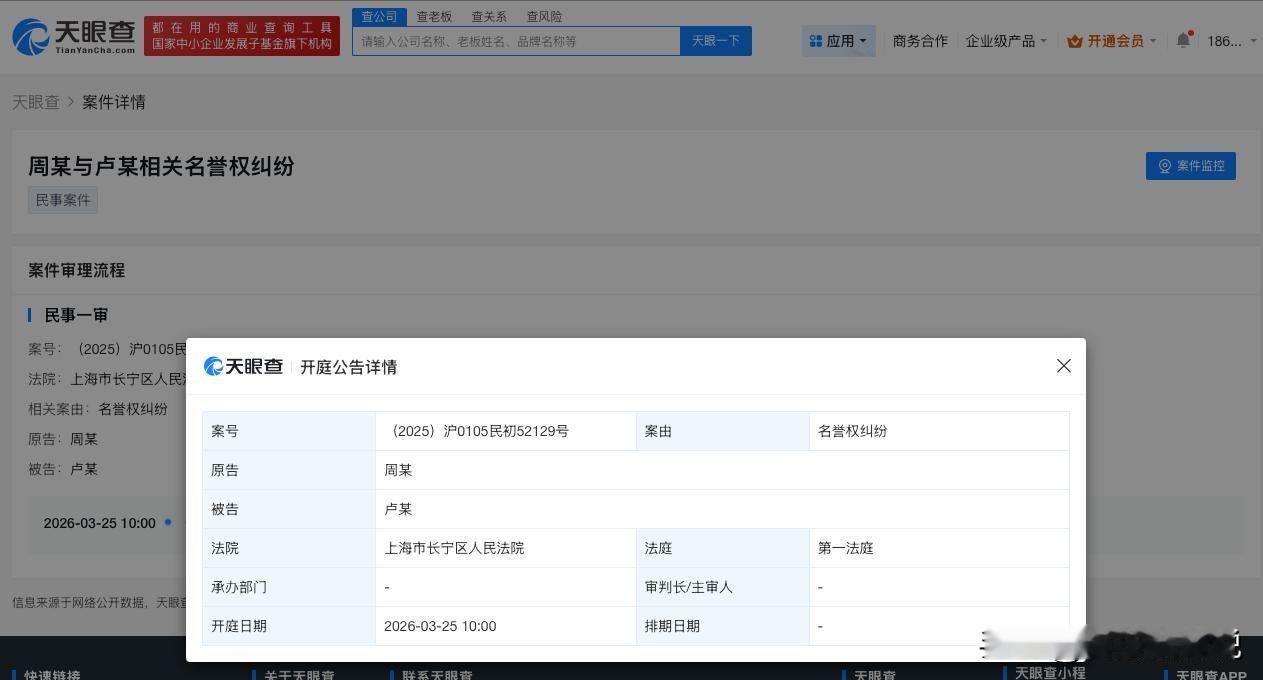Image resolution: width=1263 pixels, height=680 pixels.
Task: Click 开庭日期 label in dialog
Action: click(x=239, y=626)
